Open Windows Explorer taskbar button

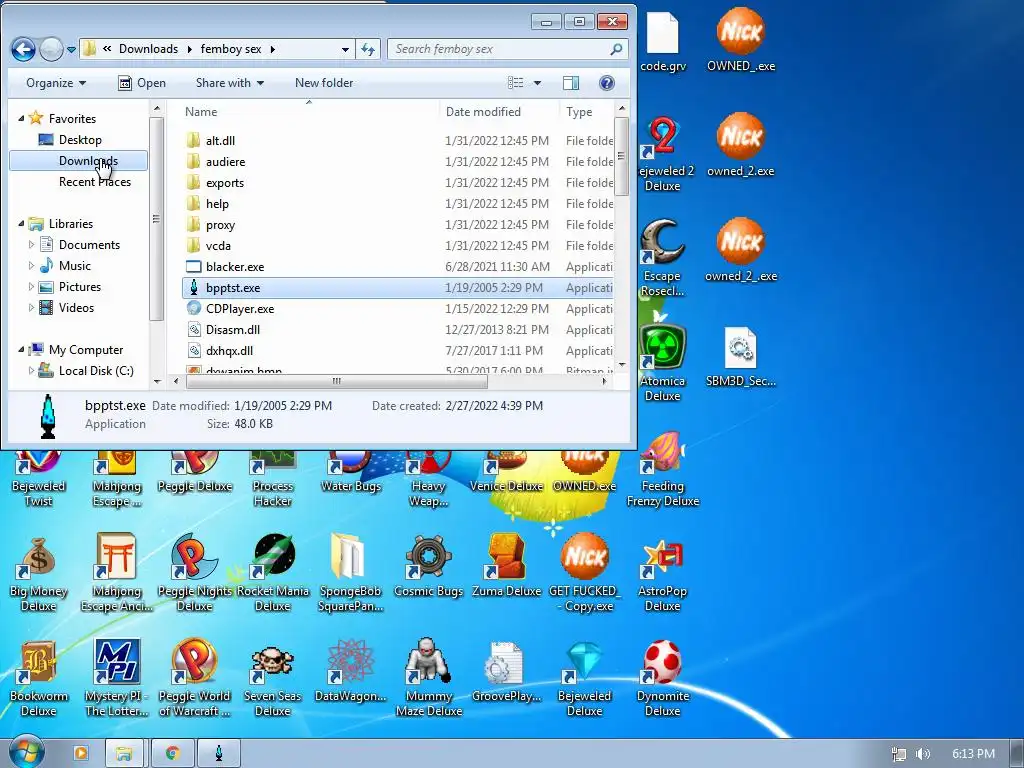tap(124, 754)
